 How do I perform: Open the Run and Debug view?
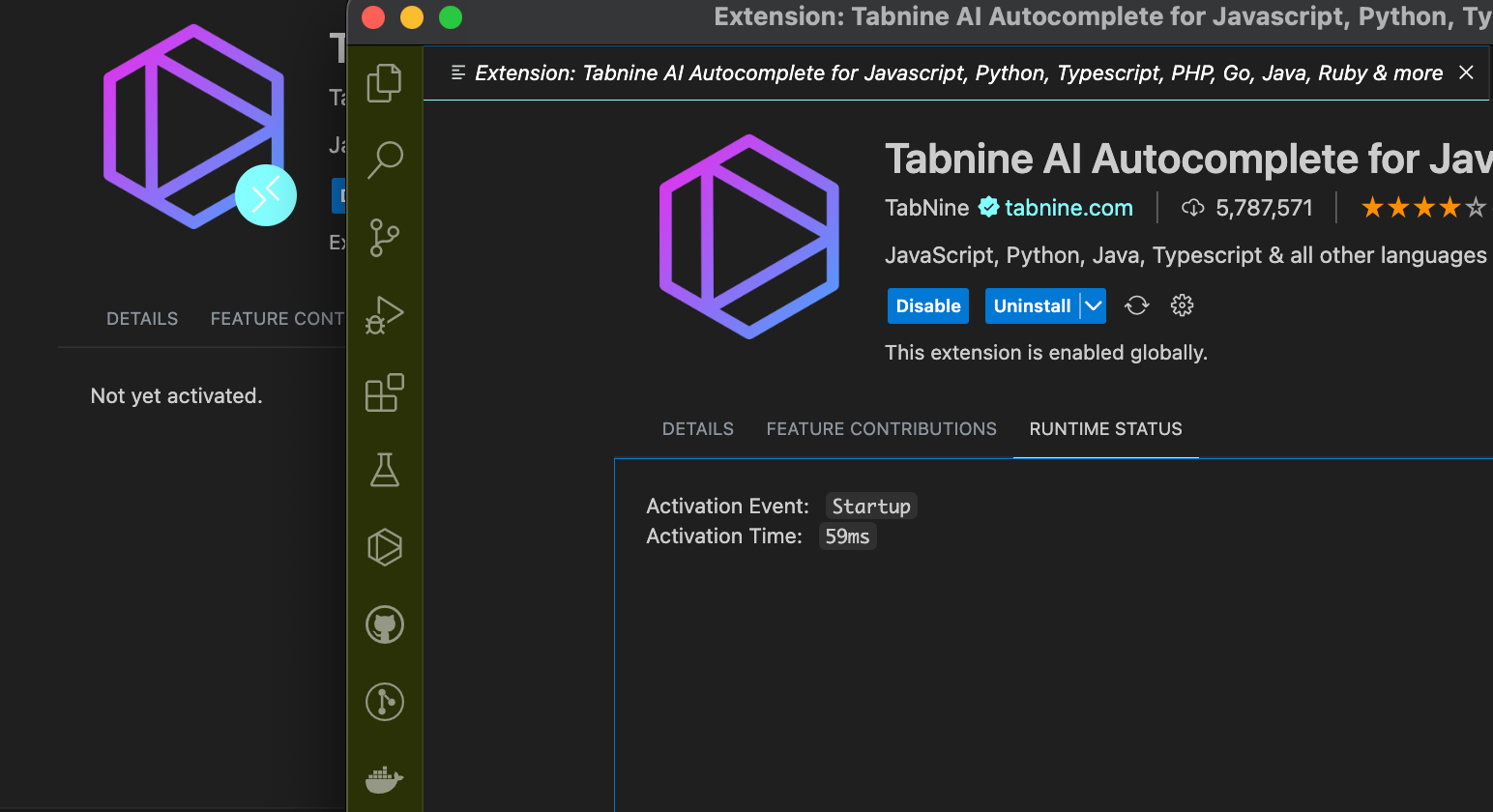coord(384,315)
